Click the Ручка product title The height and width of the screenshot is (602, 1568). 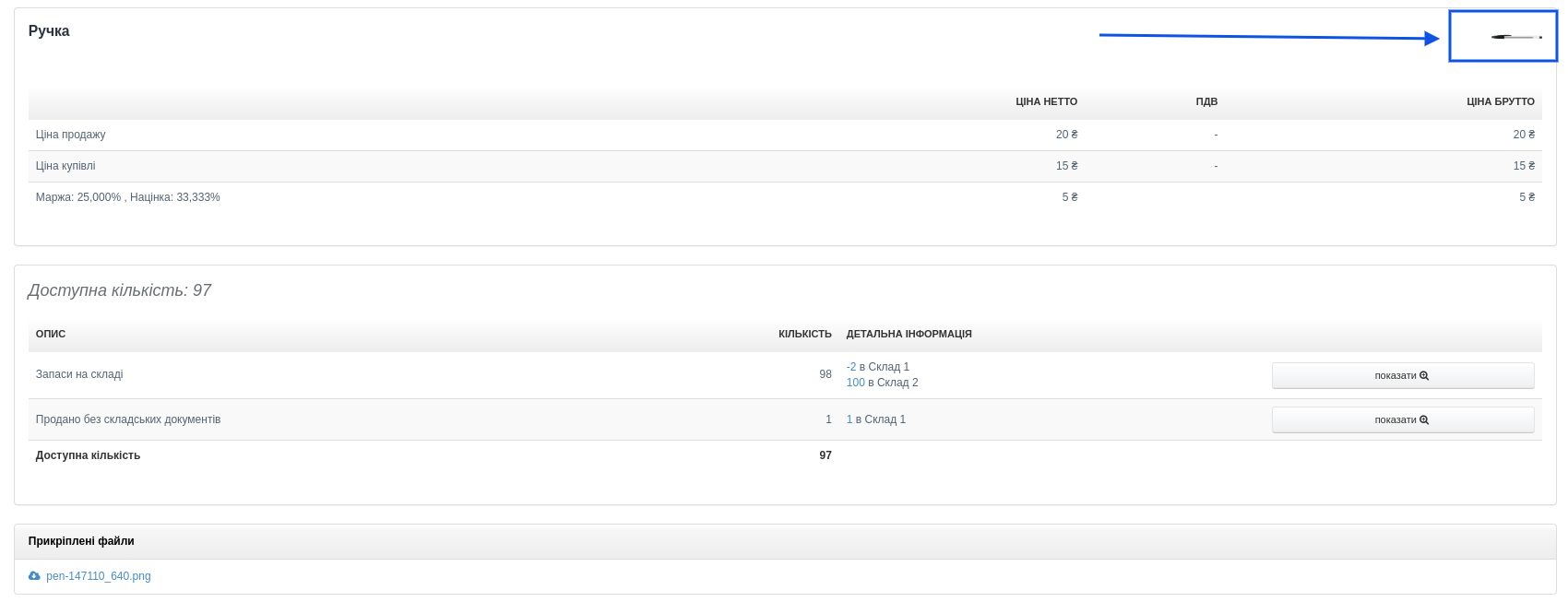pyautogui.click(x=49, y=31)
